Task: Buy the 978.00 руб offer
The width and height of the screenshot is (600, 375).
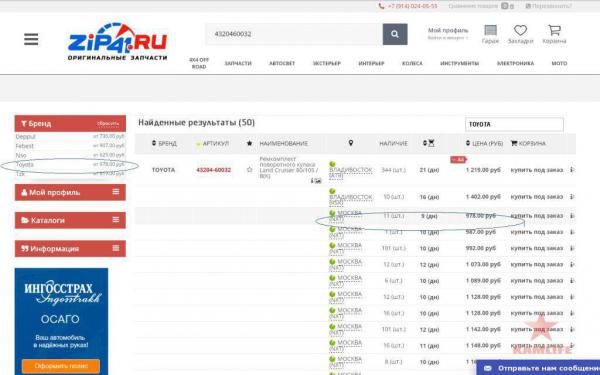Action: [536, 216]
